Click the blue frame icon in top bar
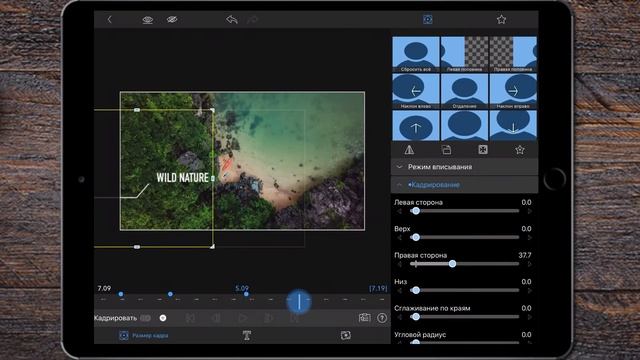 tap(427, 19)
